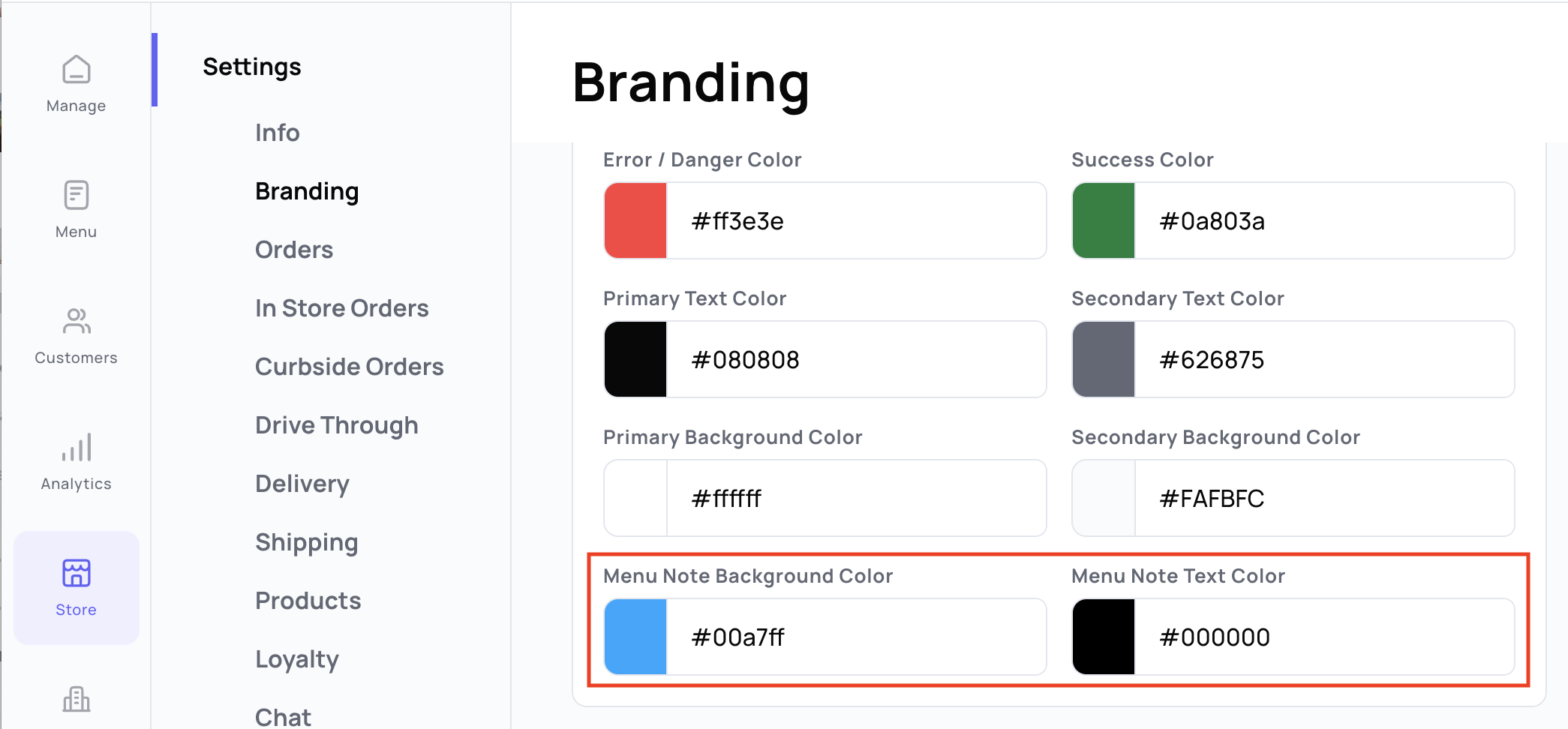Click the Menu Note Text Color hex field
Image resolution: width=1568 pixels, height=729 pixels.
click(1323, 637)
